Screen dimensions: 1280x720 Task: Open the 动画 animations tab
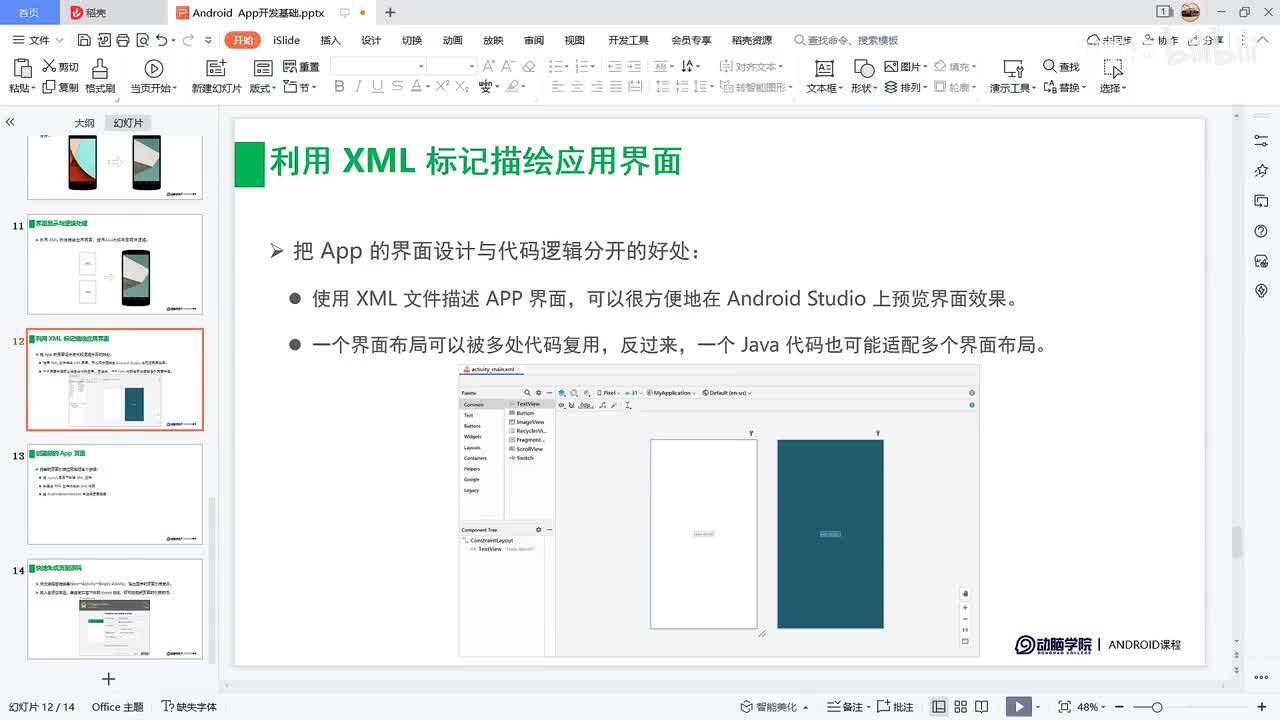point(453,40)
